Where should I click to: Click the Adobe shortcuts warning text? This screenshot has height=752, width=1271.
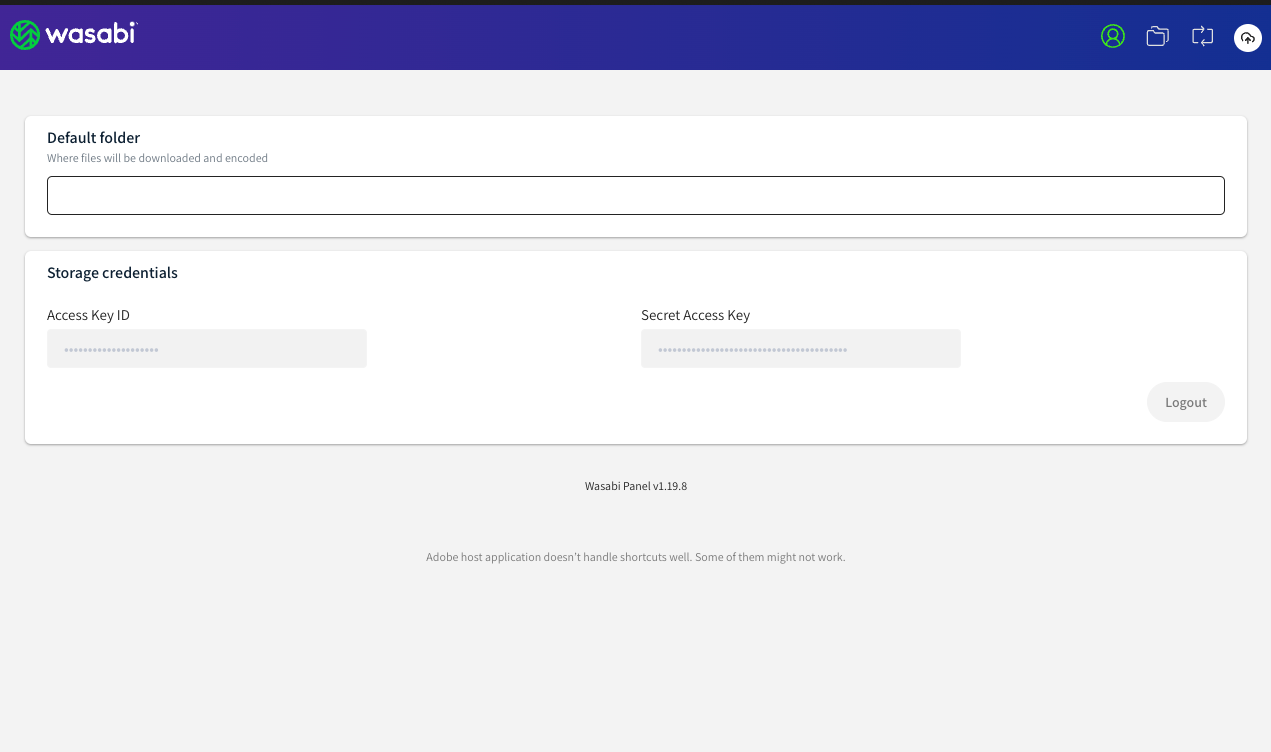tap(636, 557)
